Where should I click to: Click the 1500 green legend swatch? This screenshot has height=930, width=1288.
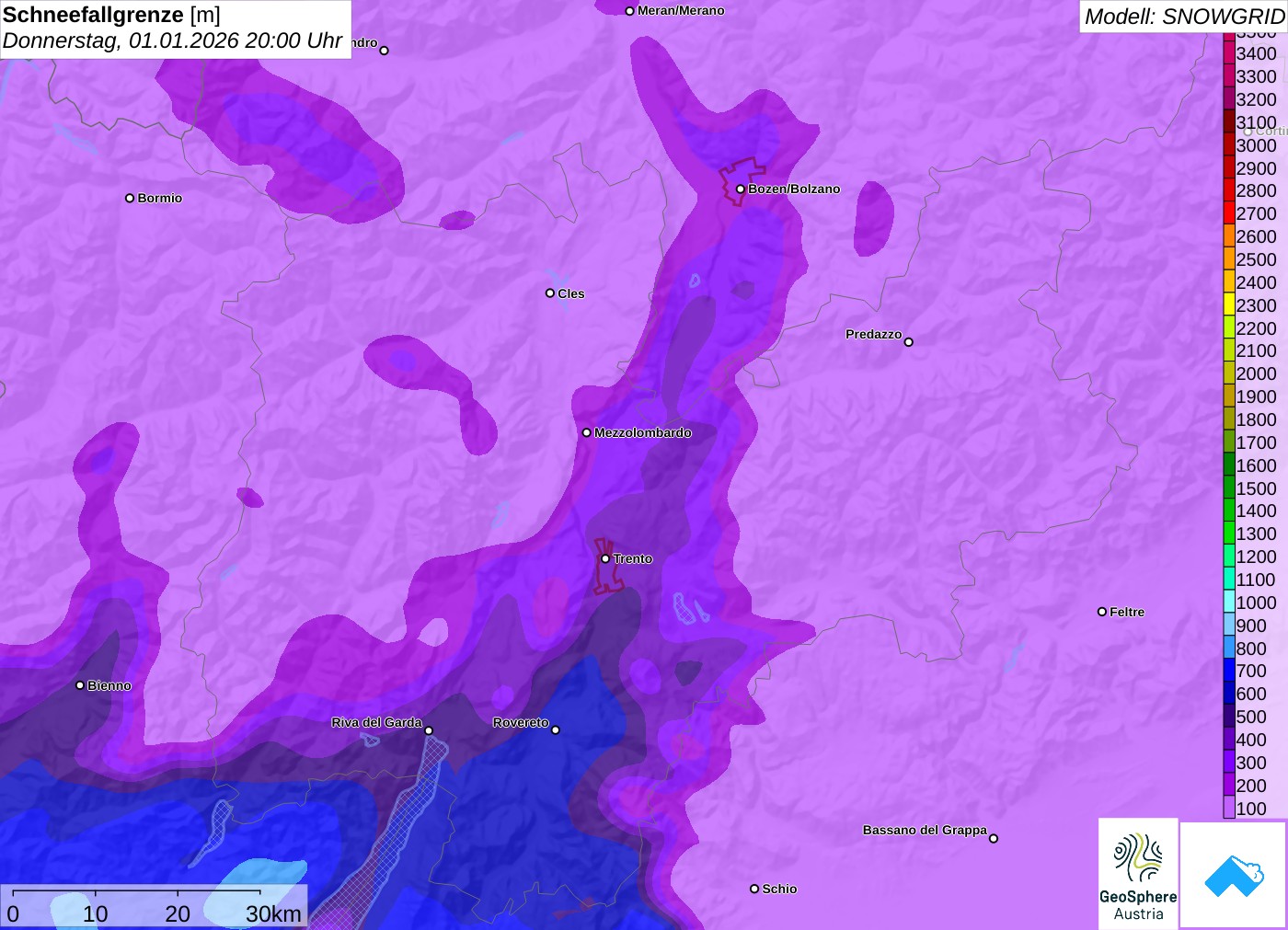pyautogui.click(x=1229, y=488)
